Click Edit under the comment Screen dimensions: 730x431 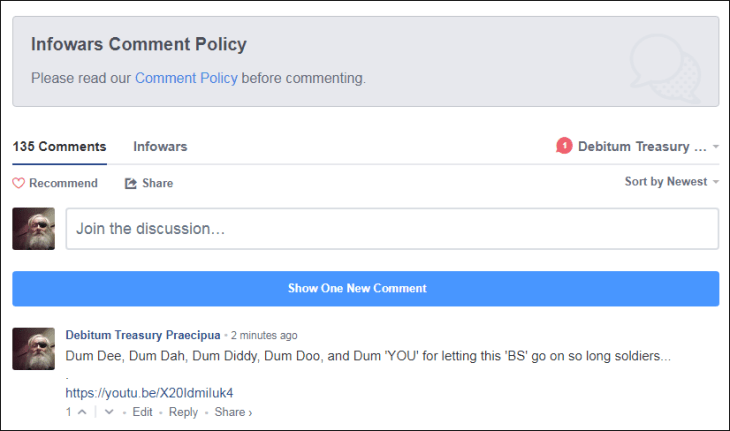tap(142, 412)
